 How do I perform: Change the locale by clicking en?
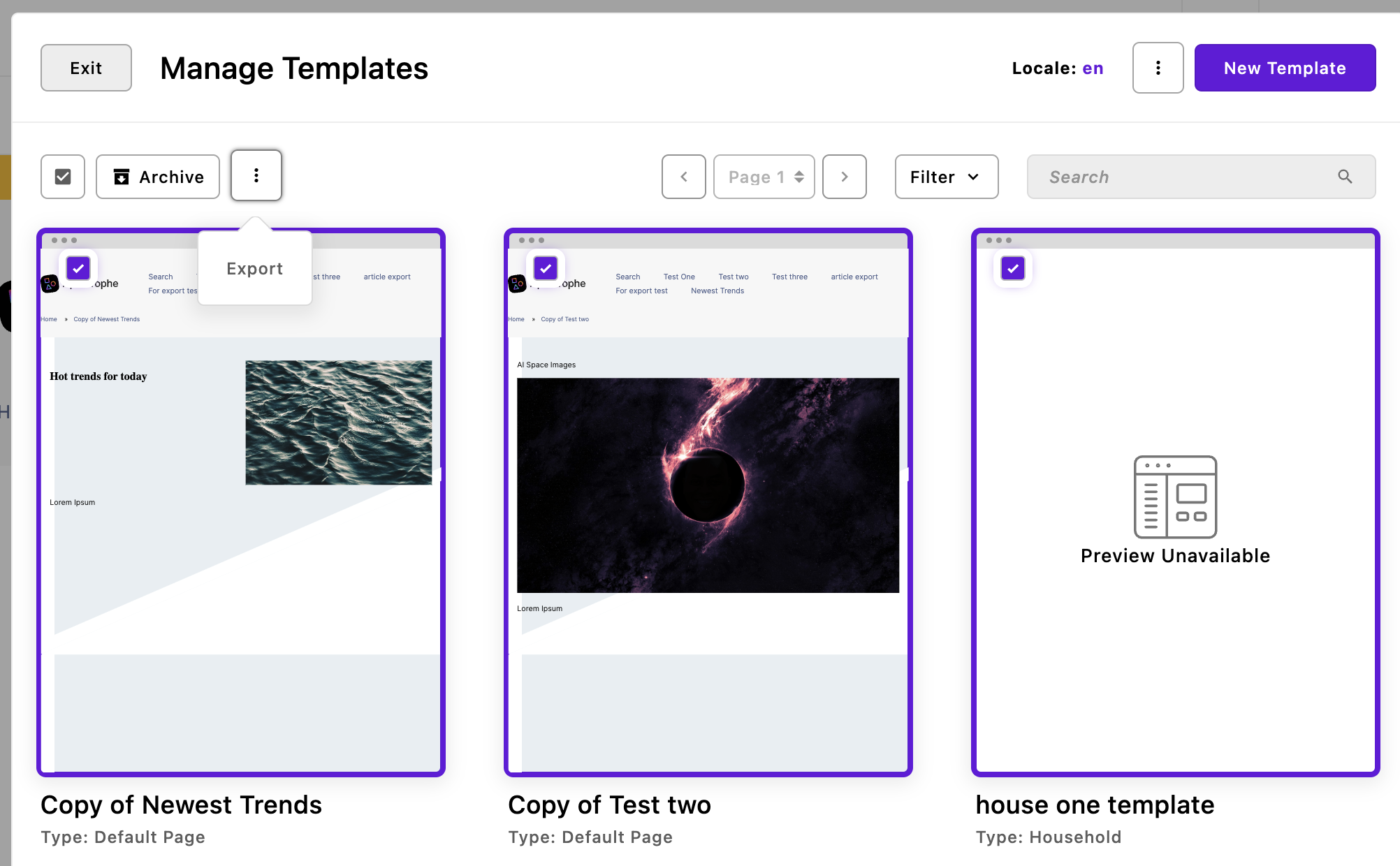tap(1093, 68)
